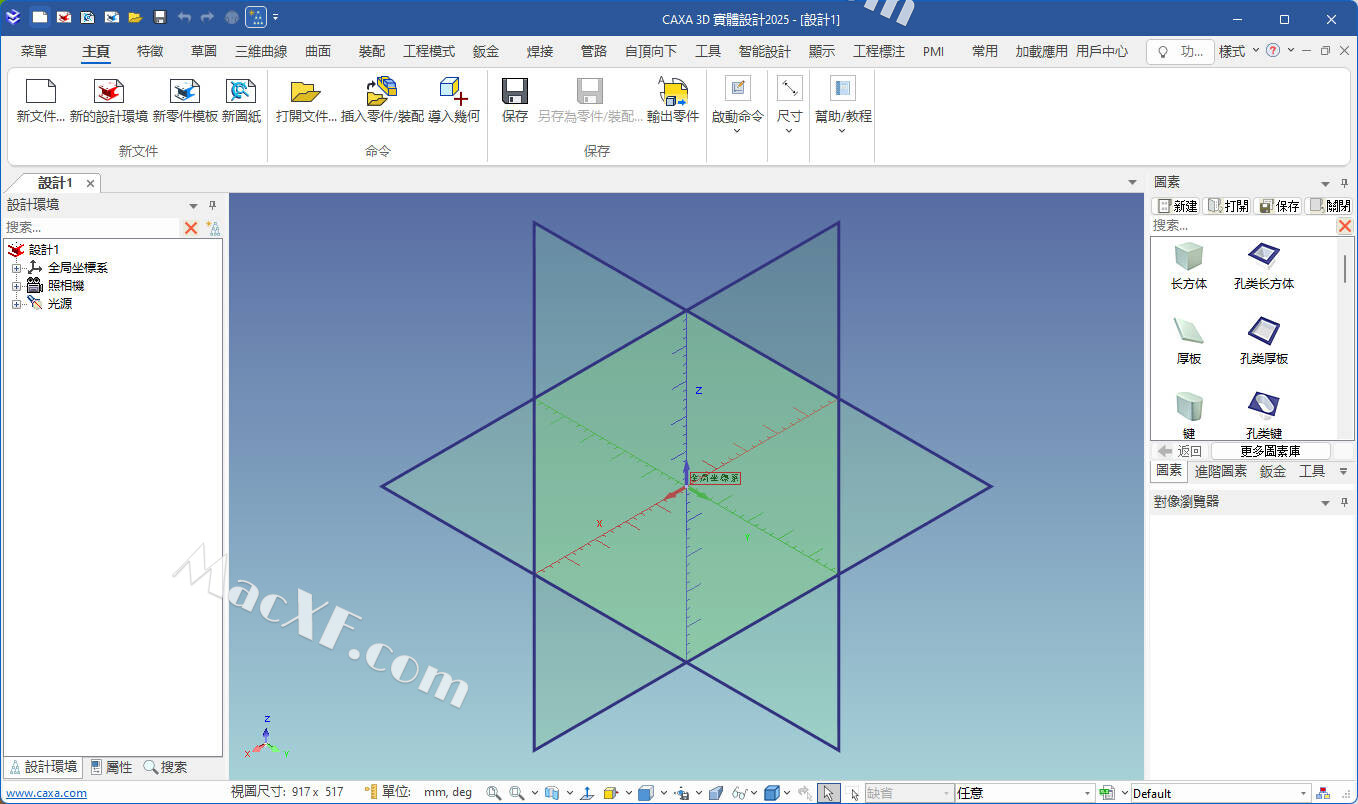Click the 新的設計環境 icon in ribbon
The height and width of the screenshot is (804, 1358).
(109, 92)
